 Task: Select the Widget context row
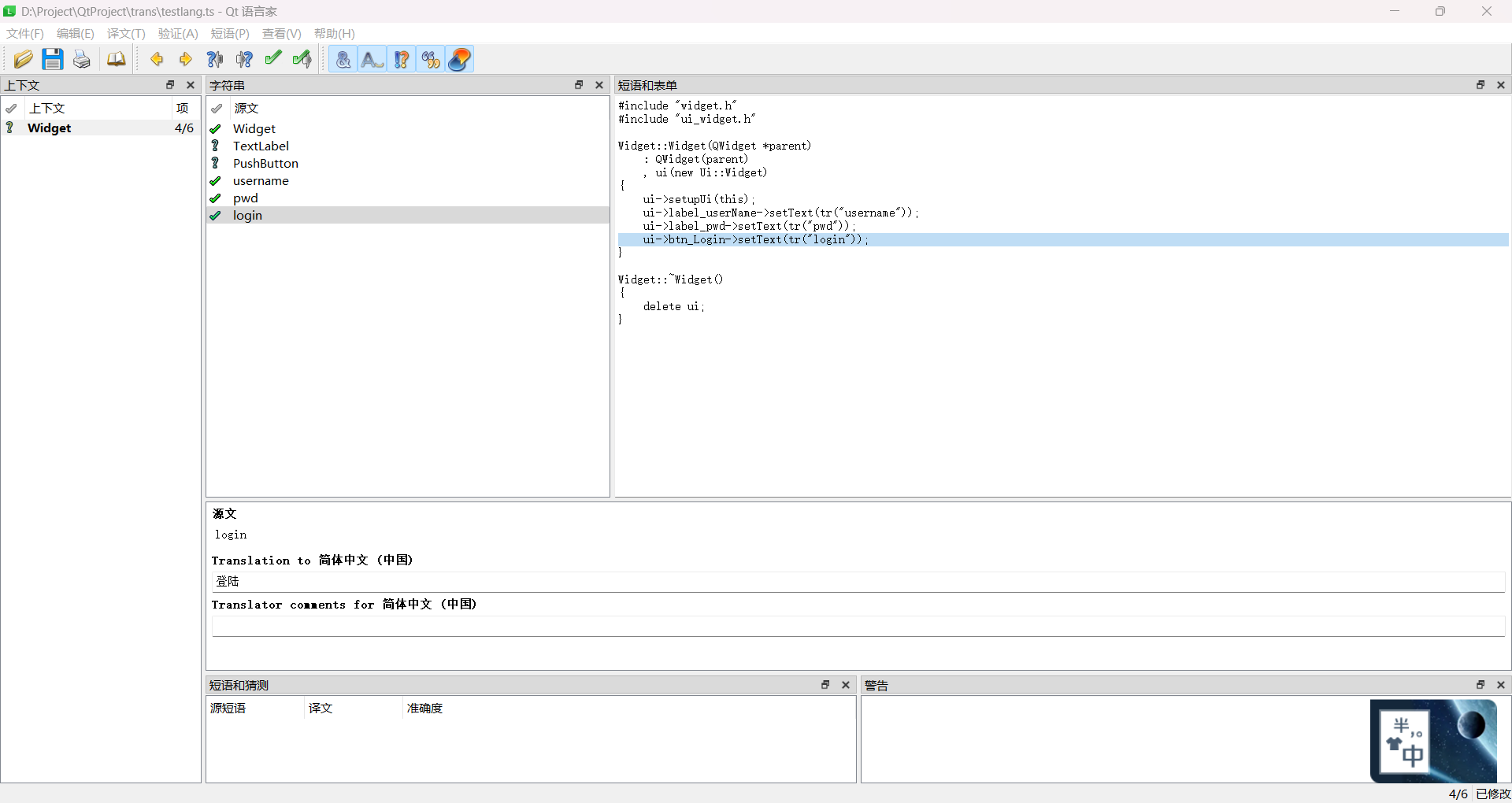tap(101, 128)
